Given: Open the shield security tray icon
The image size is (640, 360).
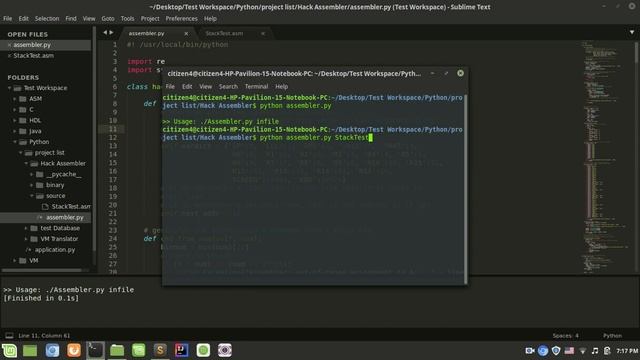Looking at the screenshot, I should point(556,351).
